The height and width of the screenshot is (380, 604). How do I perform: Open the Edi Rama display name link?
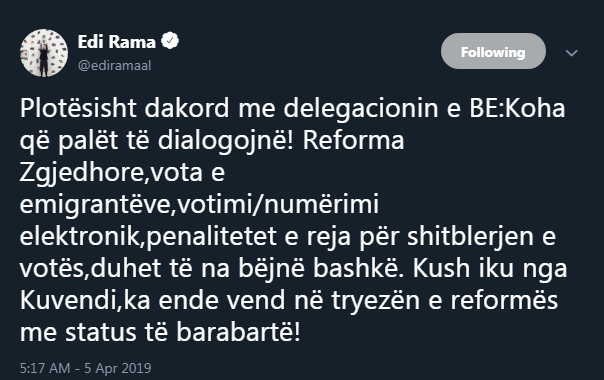click(x=116, y=42)
